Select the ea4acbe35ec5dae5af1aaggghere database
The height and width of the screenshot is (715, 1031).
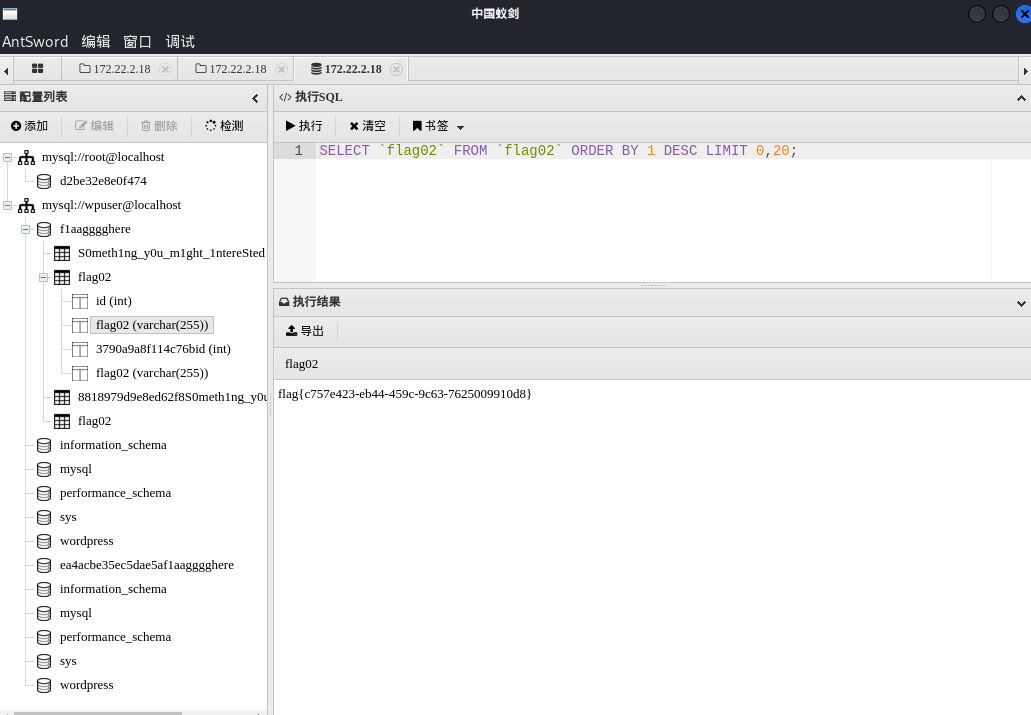[x=147, y=565]
